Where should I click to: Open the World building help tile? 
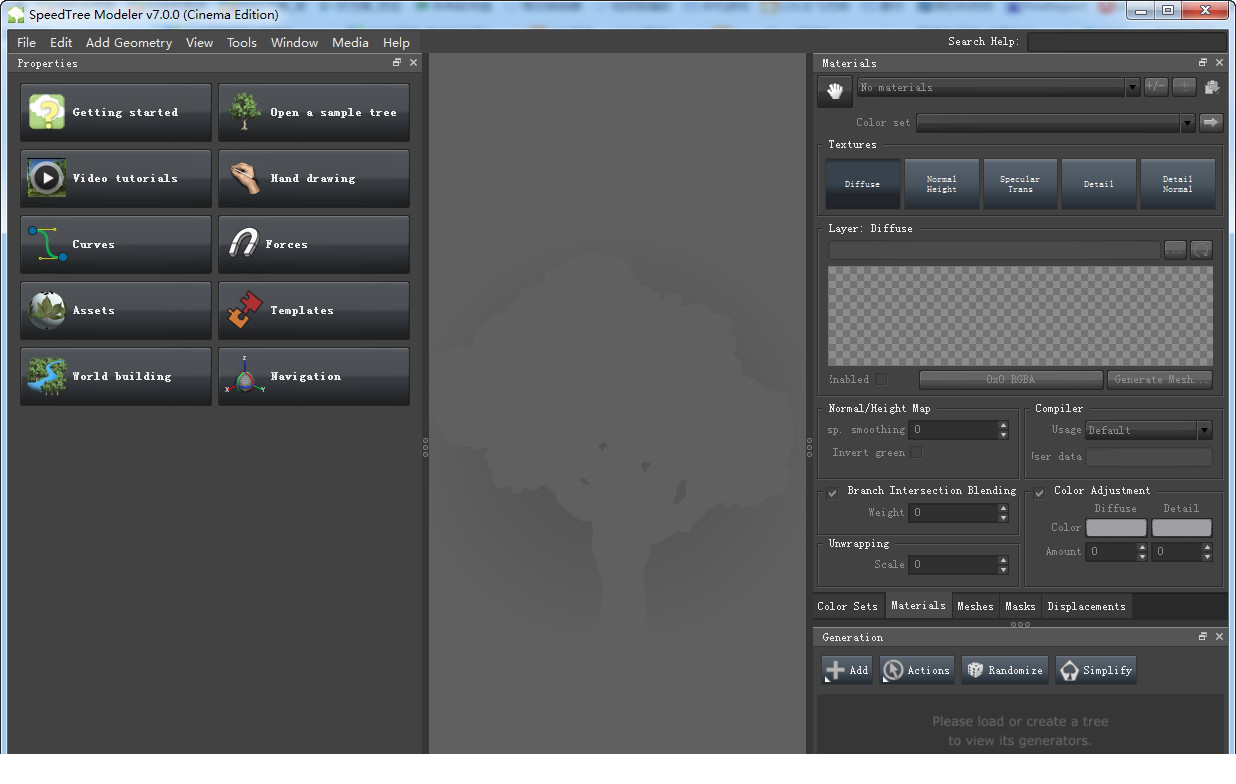coord(116,376)
